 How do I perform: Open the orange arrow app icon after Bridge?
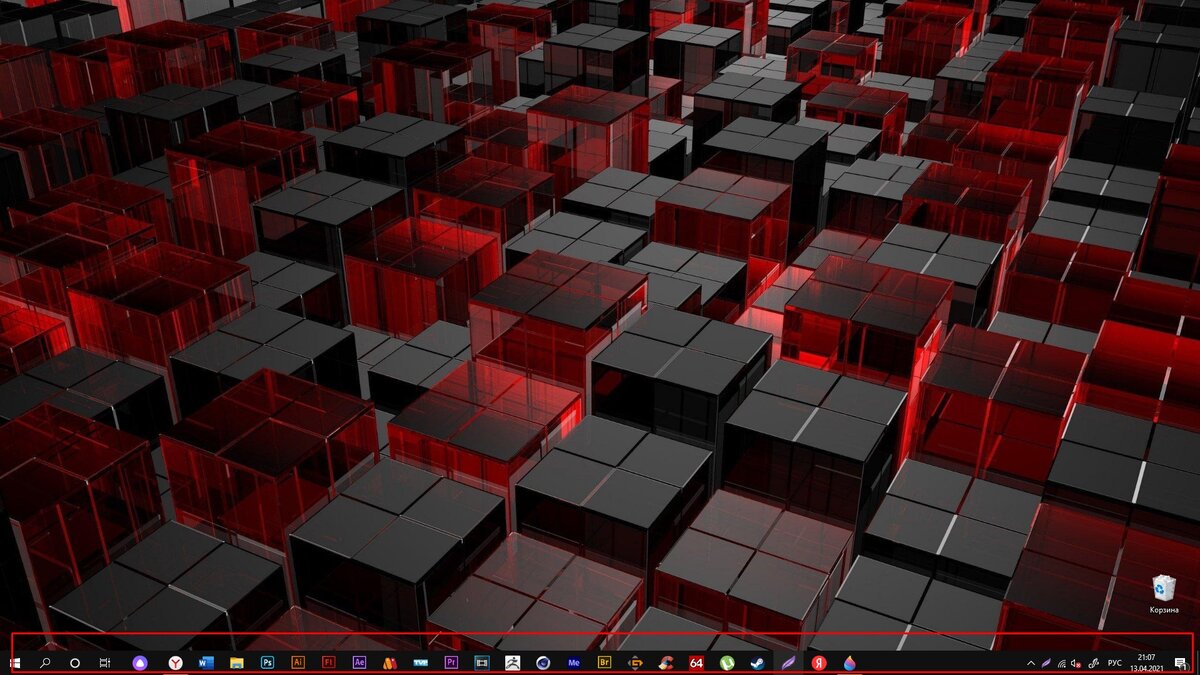[x=635, y=663]
